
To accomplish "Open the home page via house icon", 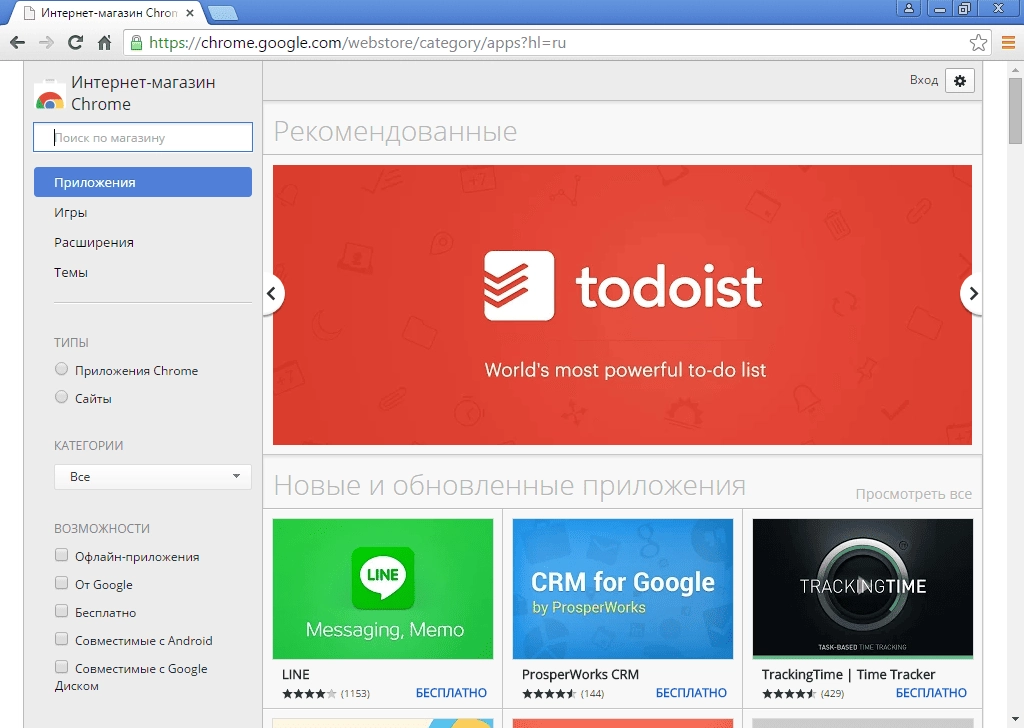I will pos(104,43).
